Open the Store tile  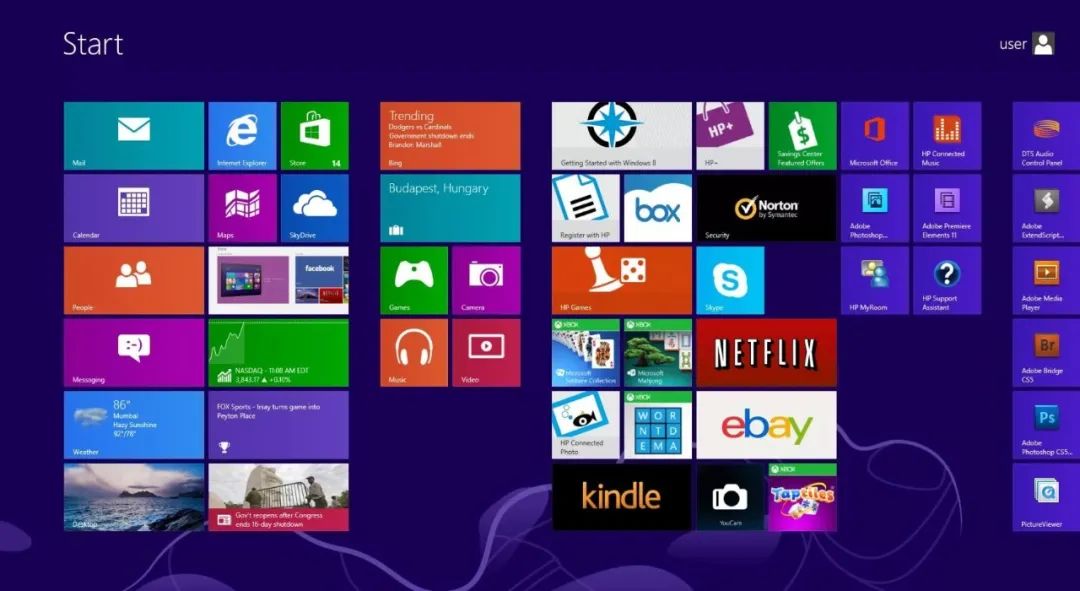pyautogui.click(x=315, y=136)
